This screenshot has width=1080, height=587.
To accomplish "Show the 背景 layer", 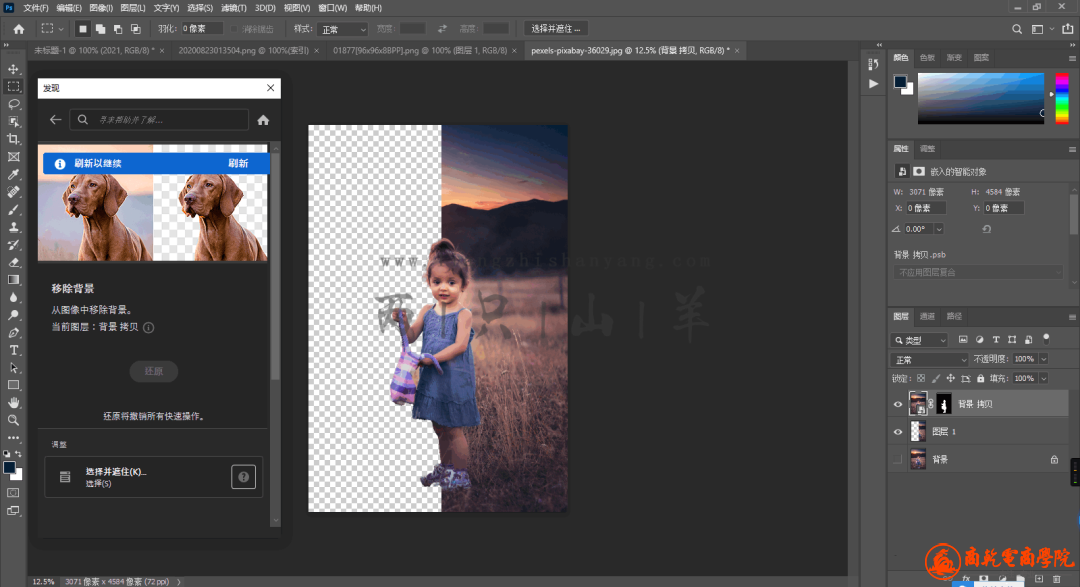I will 897,459.
